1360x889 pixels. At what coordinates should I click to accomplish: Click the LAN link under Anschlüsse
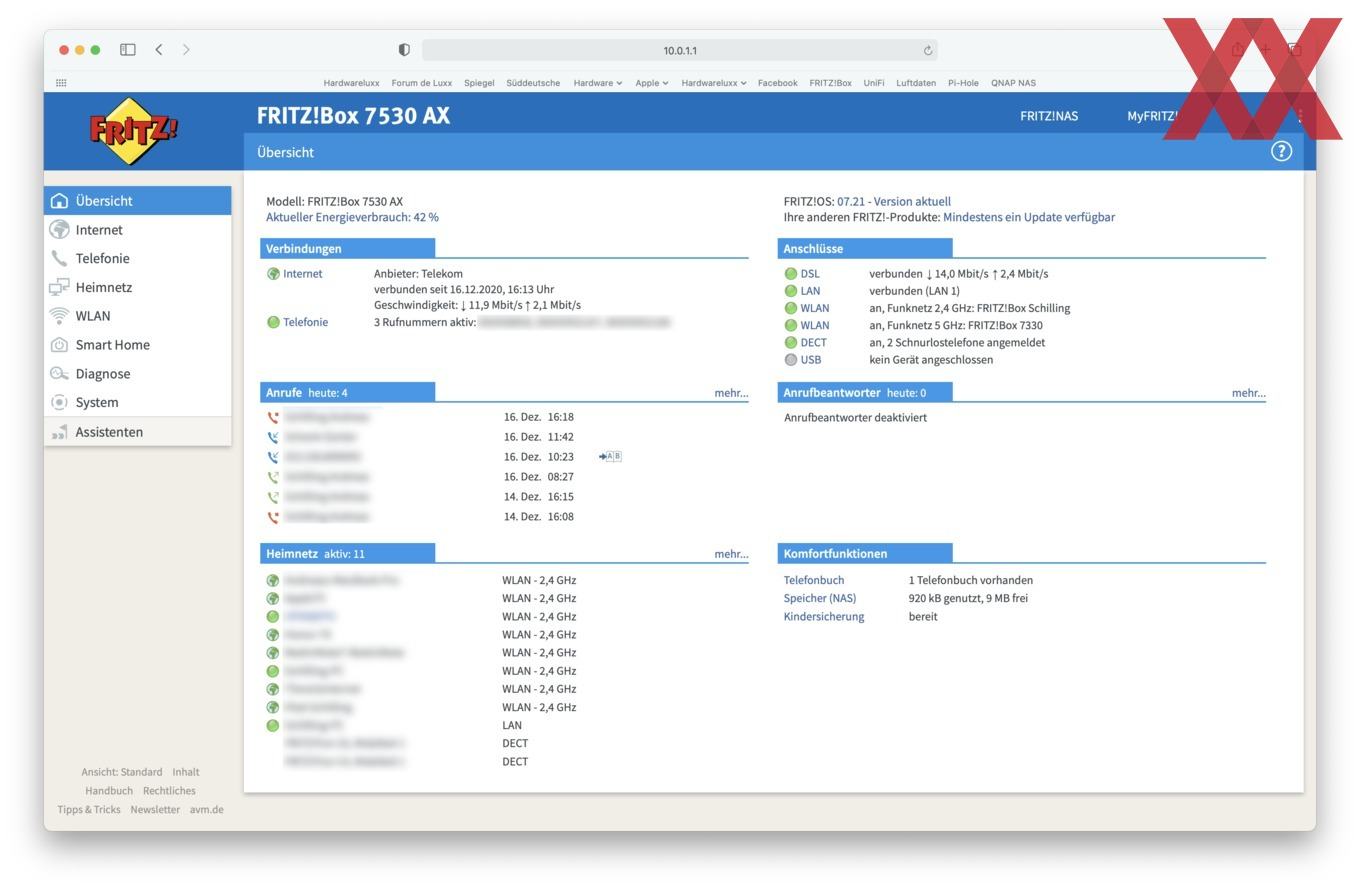pos(810,291)
